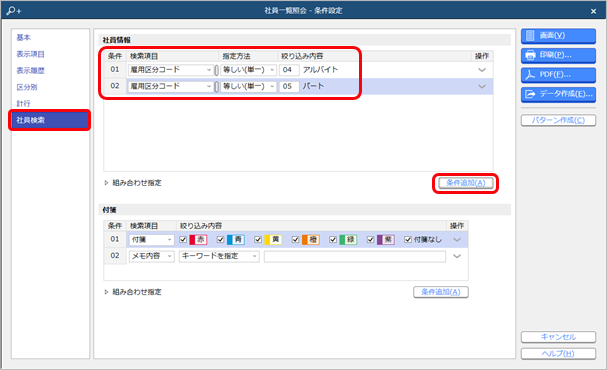Click the printer icon on 印刷(P)
This screenshot has height=370, width=607.
[x=530, y=55]
